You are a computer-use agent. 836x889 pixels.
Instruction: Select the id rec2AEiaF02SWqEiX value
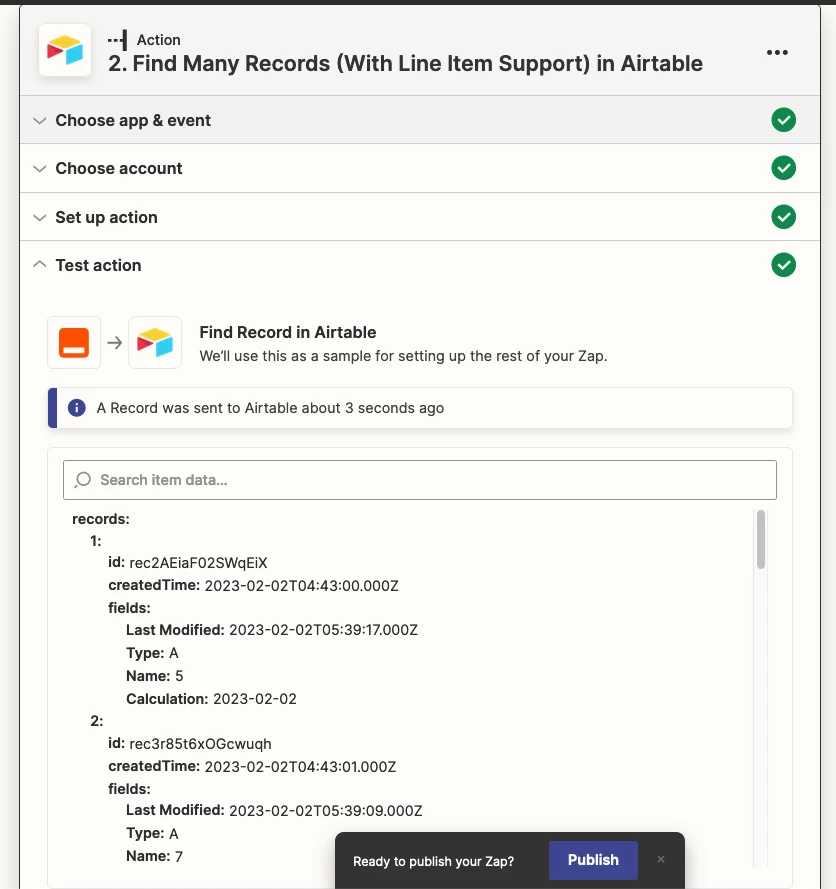coord(198,563)
